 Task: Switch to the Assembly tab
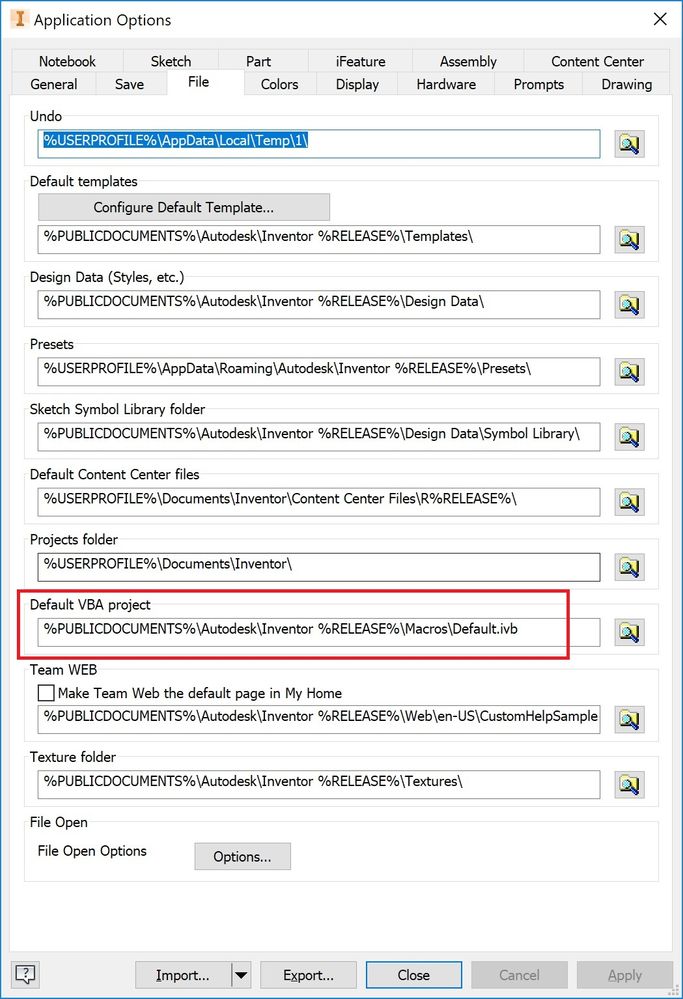coord(468,61)
